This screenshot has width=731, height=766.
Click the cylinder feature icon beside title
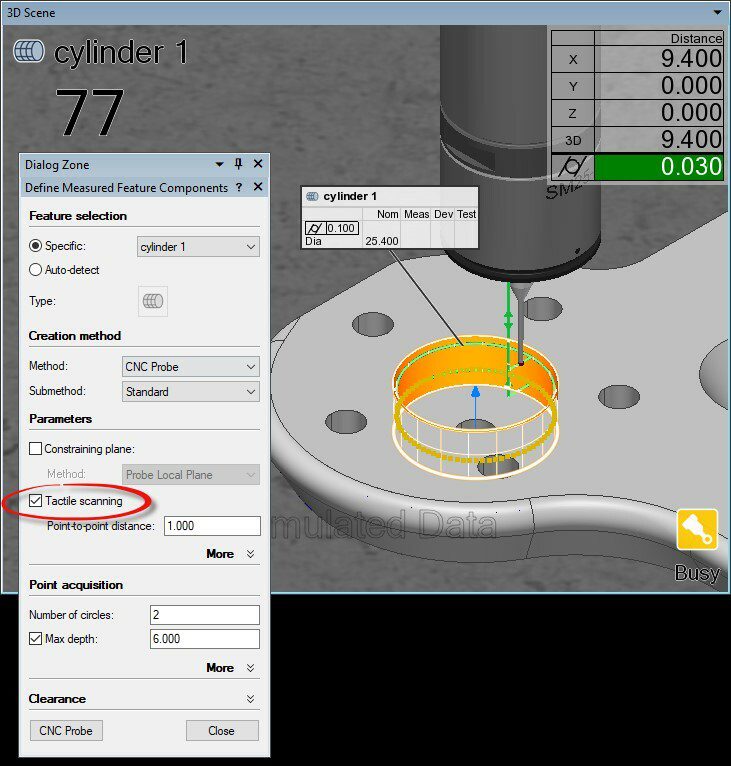point(29,51)
